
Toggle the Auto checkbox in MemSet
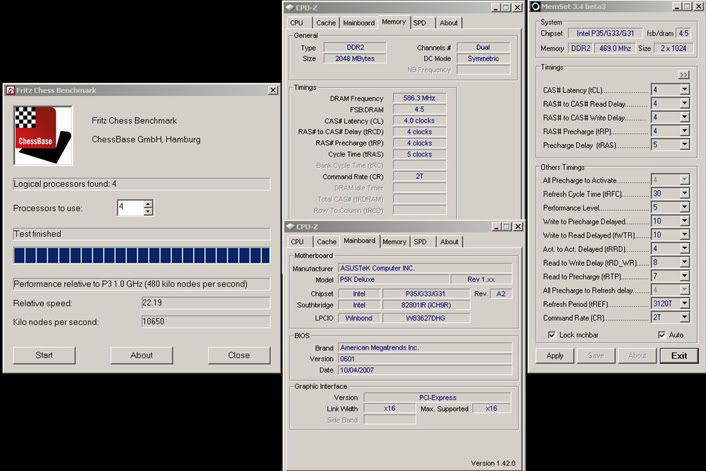point(661,335)
